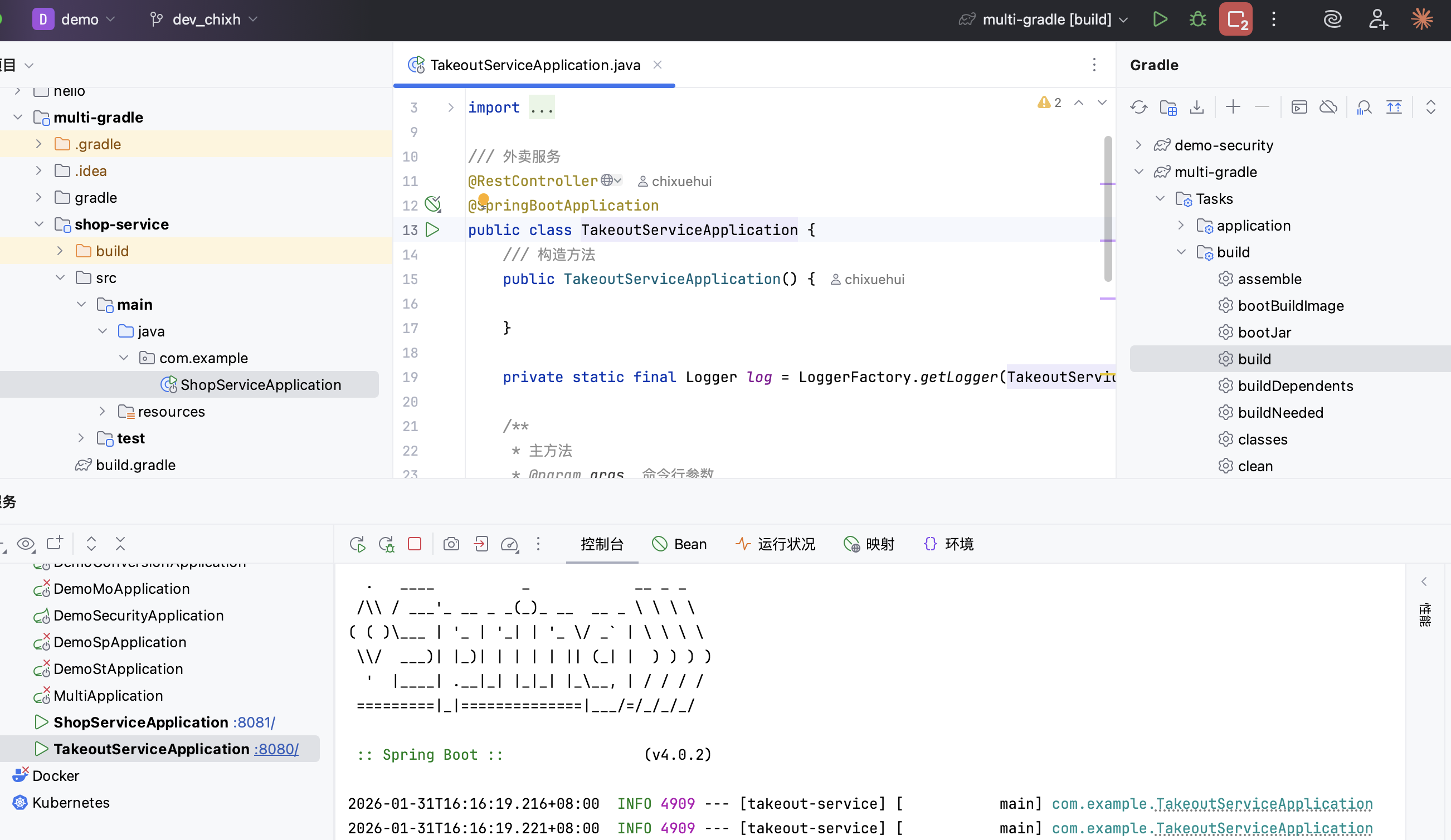Click the Gradle sync refresh icon
Image resolution: width=1451 pixels, height=840 pixels.
(1138, 107)
